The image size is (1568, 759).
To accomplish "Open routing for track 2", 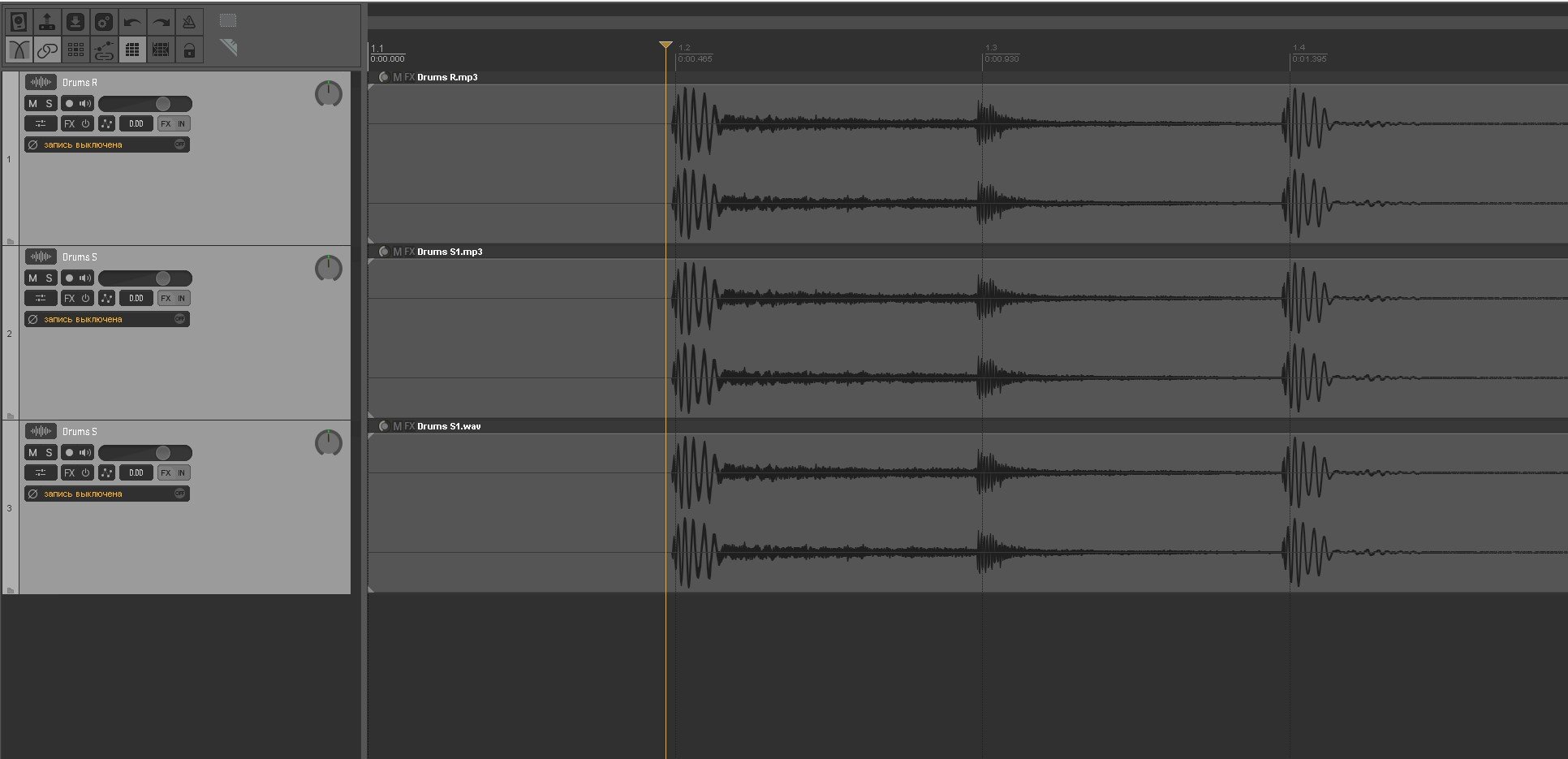I will point(41,298).
